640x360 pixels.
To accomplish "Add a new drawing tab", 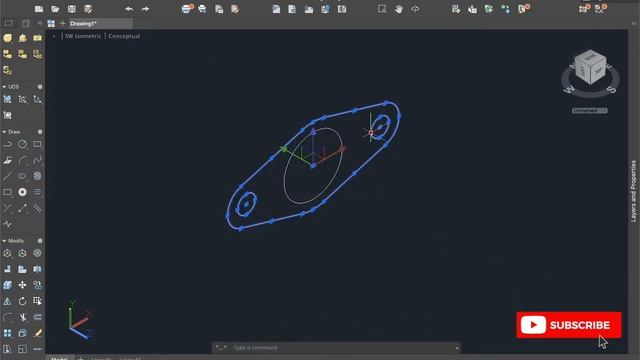I will (x=62, y=24).
